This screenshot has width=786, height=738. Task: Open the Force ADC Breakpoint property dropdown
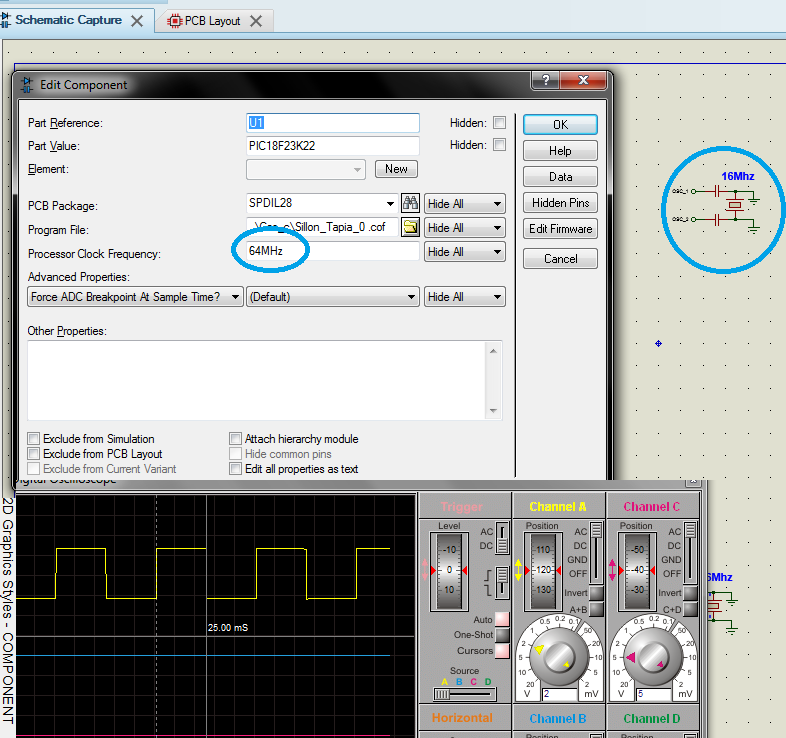tap(135, 297)
